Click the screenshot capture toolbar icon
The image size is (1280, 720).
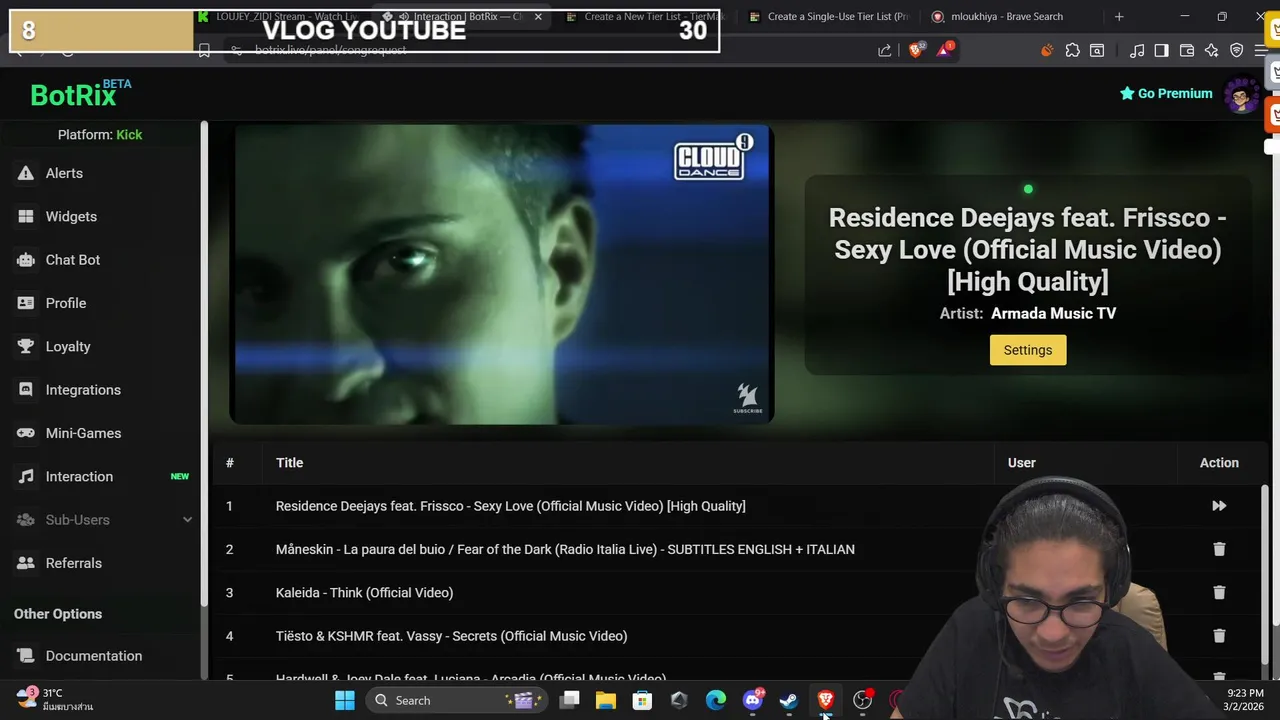(x=1097, y=50)
